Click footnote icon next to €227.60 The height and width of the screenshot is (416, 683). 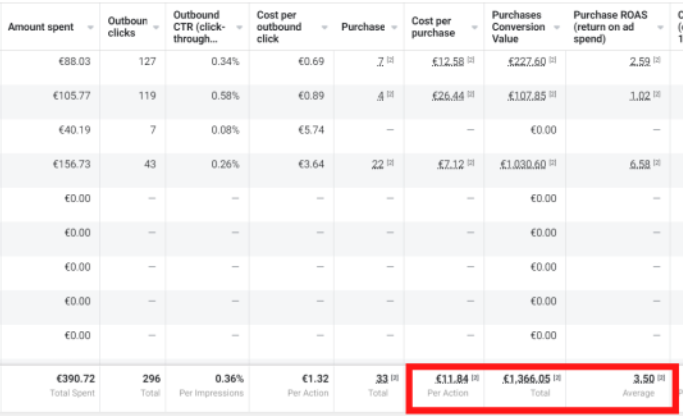[x=552, y=60]
